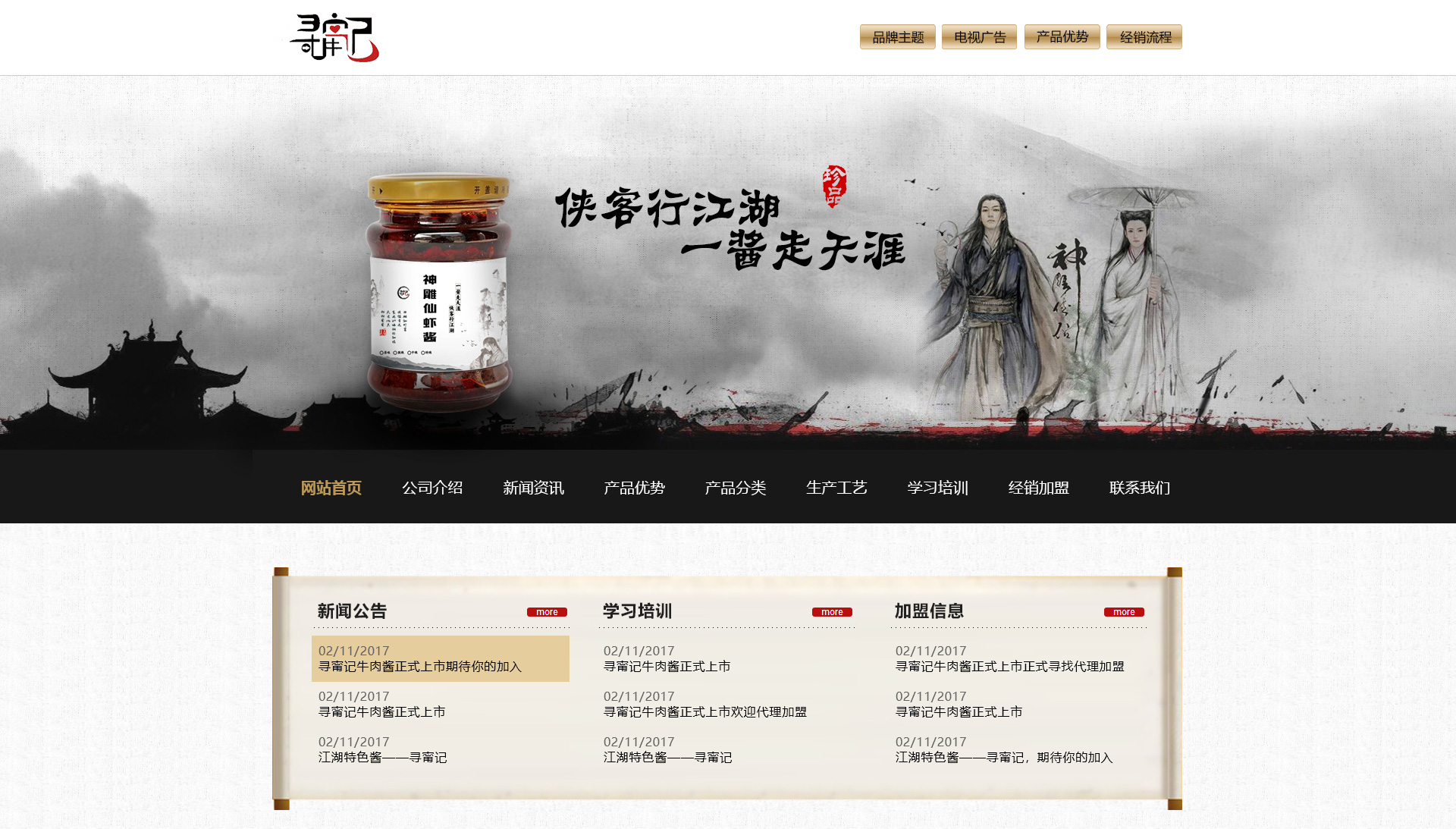The height and width of the screenshot is (829, 1456).
Task: Select 产品分类 in the navigation bar
Action: [x=736, y=488]
